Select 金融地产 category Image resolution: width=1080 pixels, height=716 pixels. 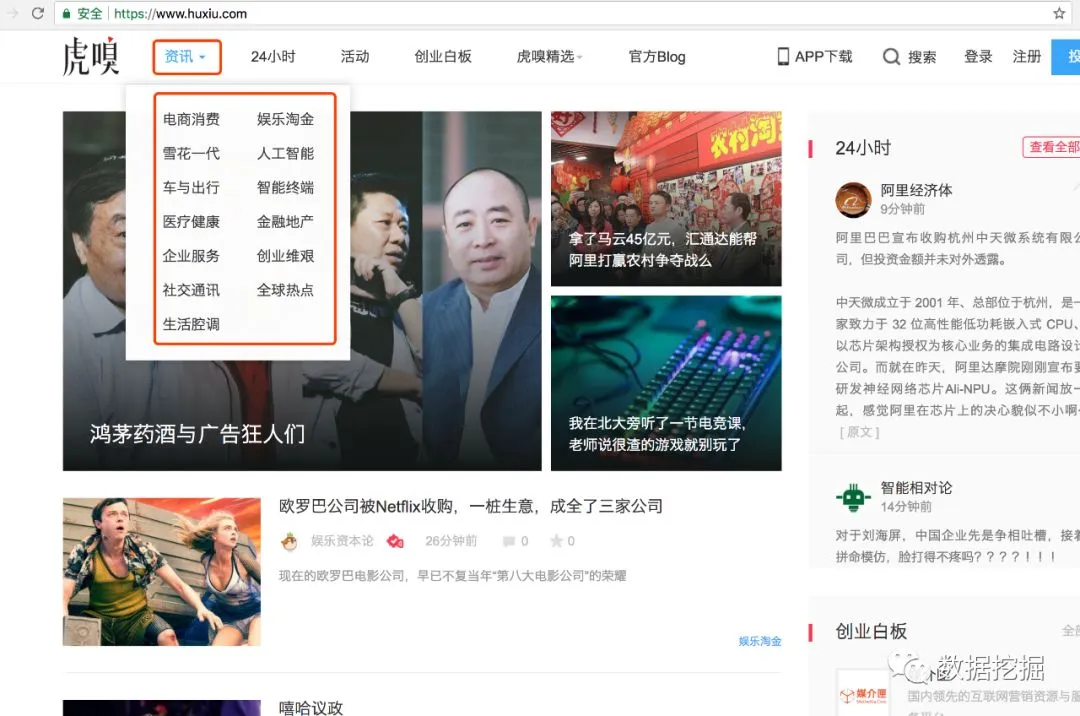(x=285, y=222)
